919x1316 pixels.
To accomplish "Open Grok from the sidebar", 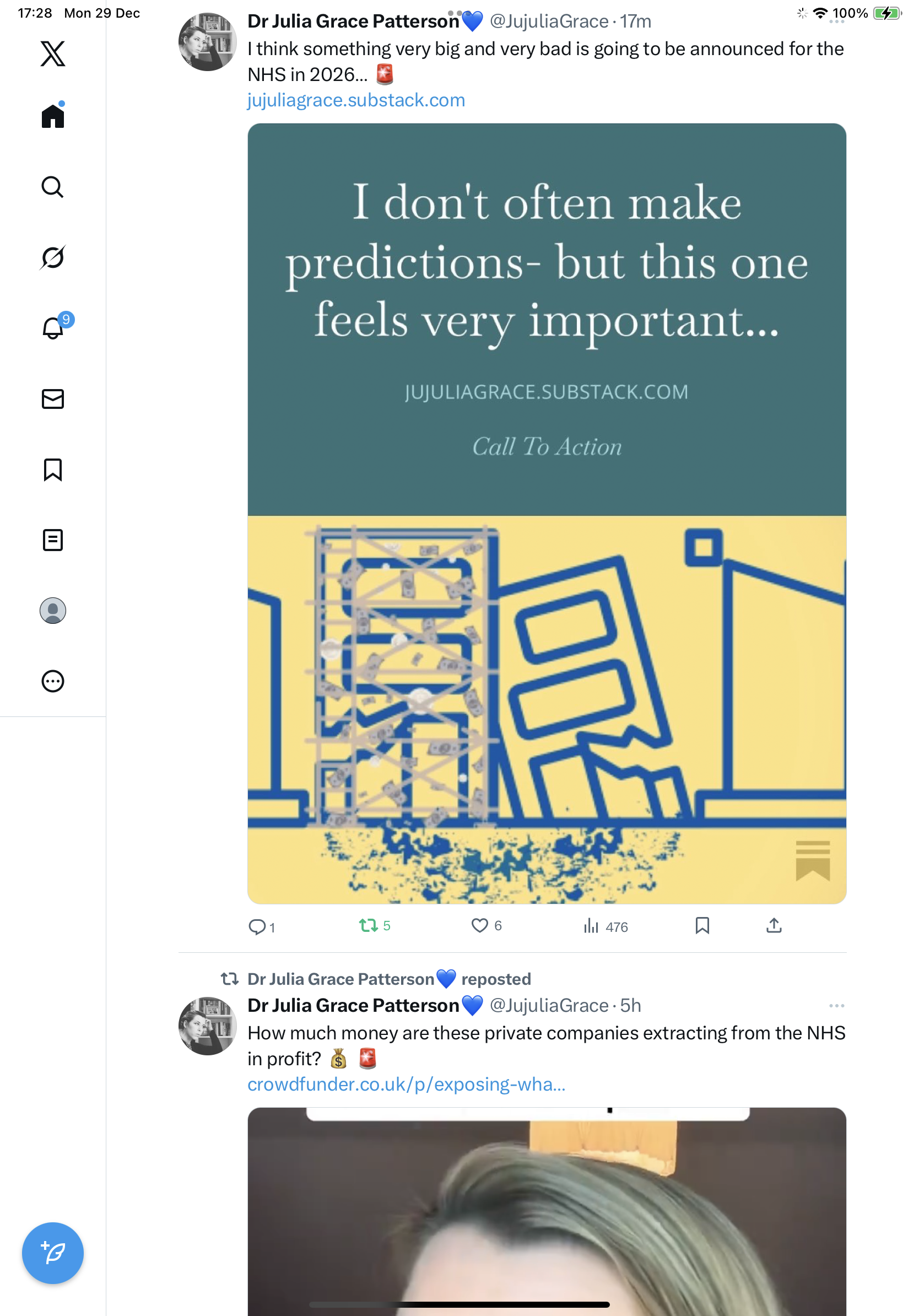I will click(x=53, y=257).
